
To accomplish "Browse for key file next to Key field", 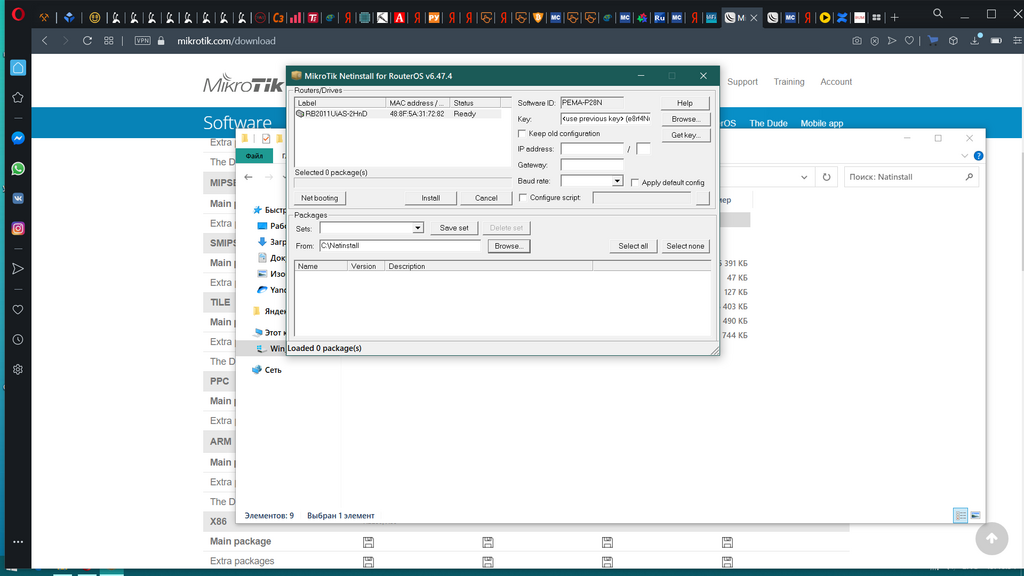I will pos(685,119).
